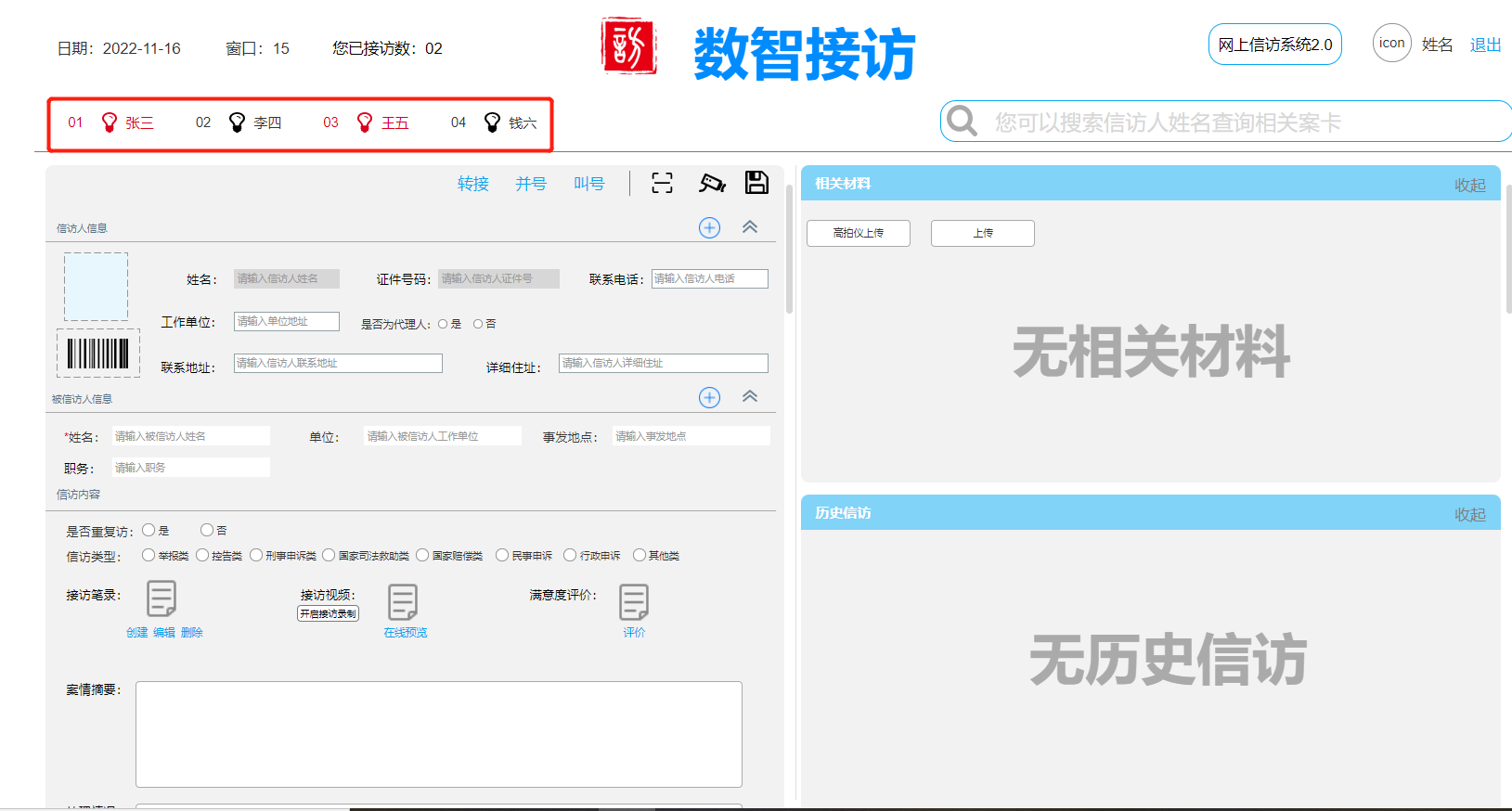Click the 编辑 link under 接访笔录
Viewport: 1512px width, 811px height.
tap(164, 632)
